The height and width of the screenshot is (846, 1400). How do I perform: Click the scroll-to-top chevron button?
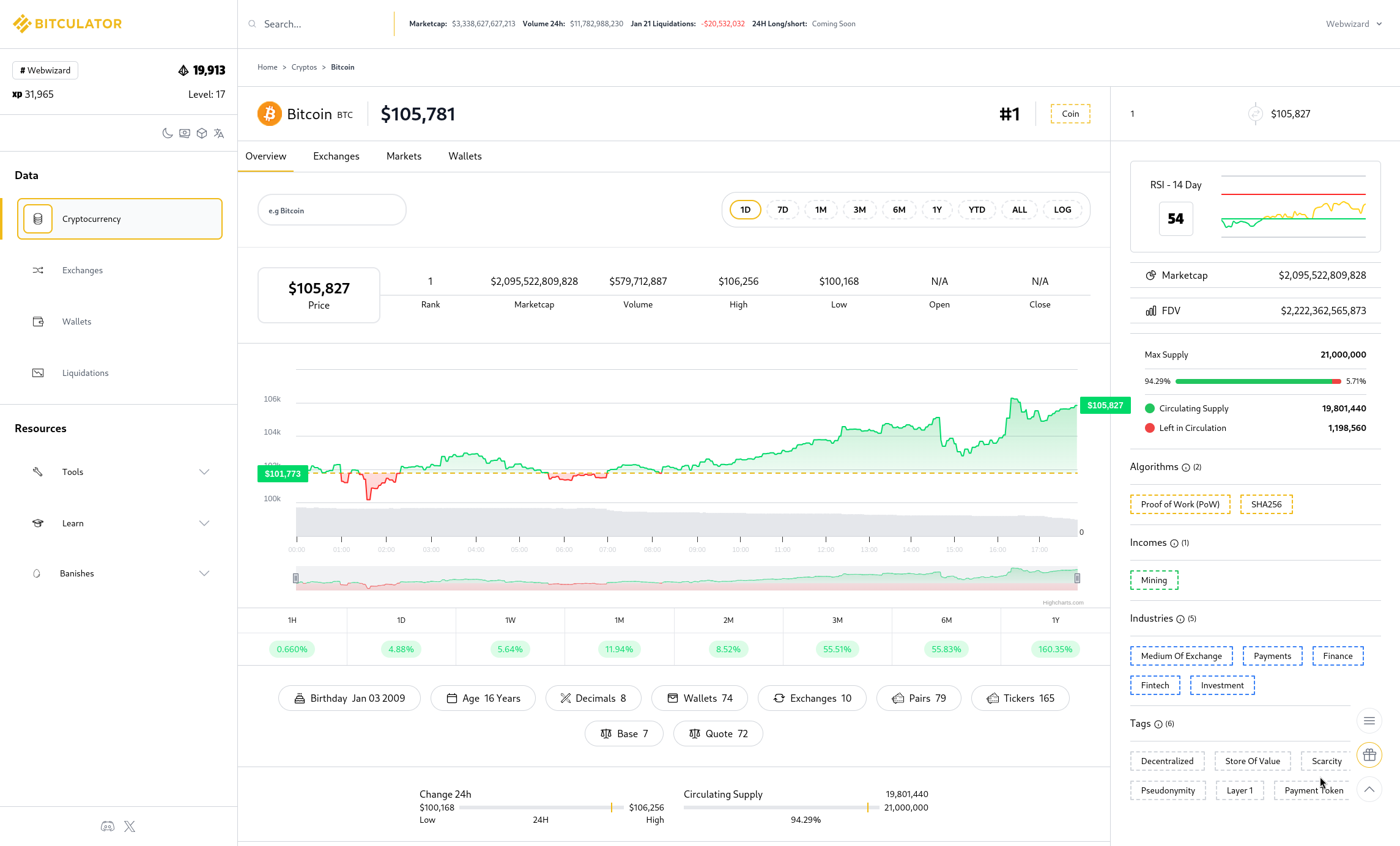click(1369, 789)
